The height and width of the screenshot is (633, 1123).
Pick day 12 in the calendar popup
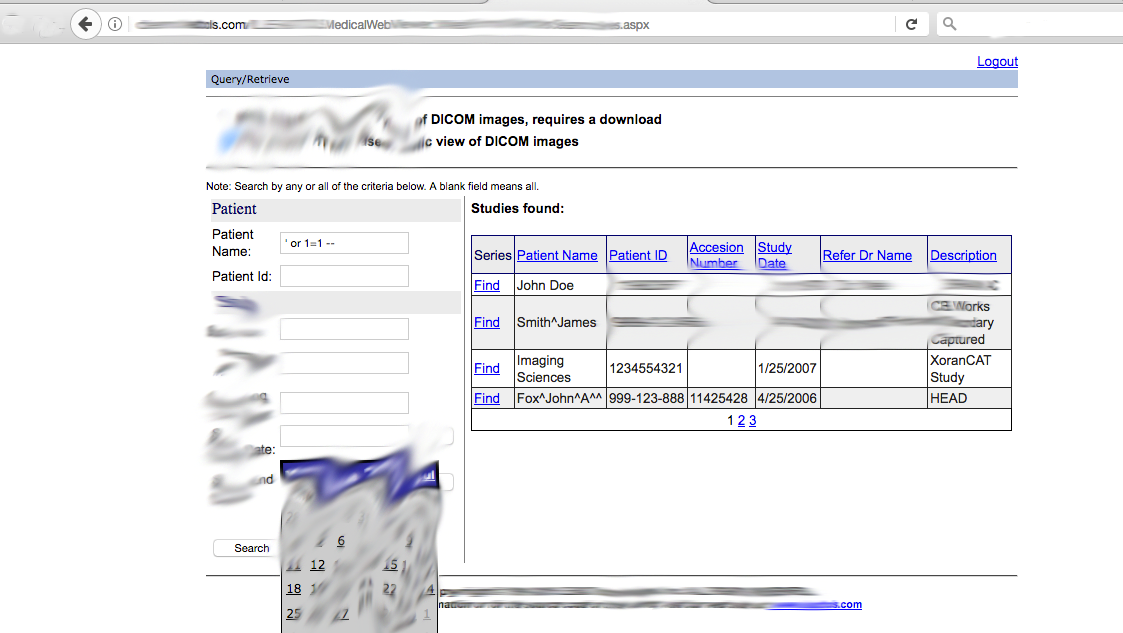point(317,565)
